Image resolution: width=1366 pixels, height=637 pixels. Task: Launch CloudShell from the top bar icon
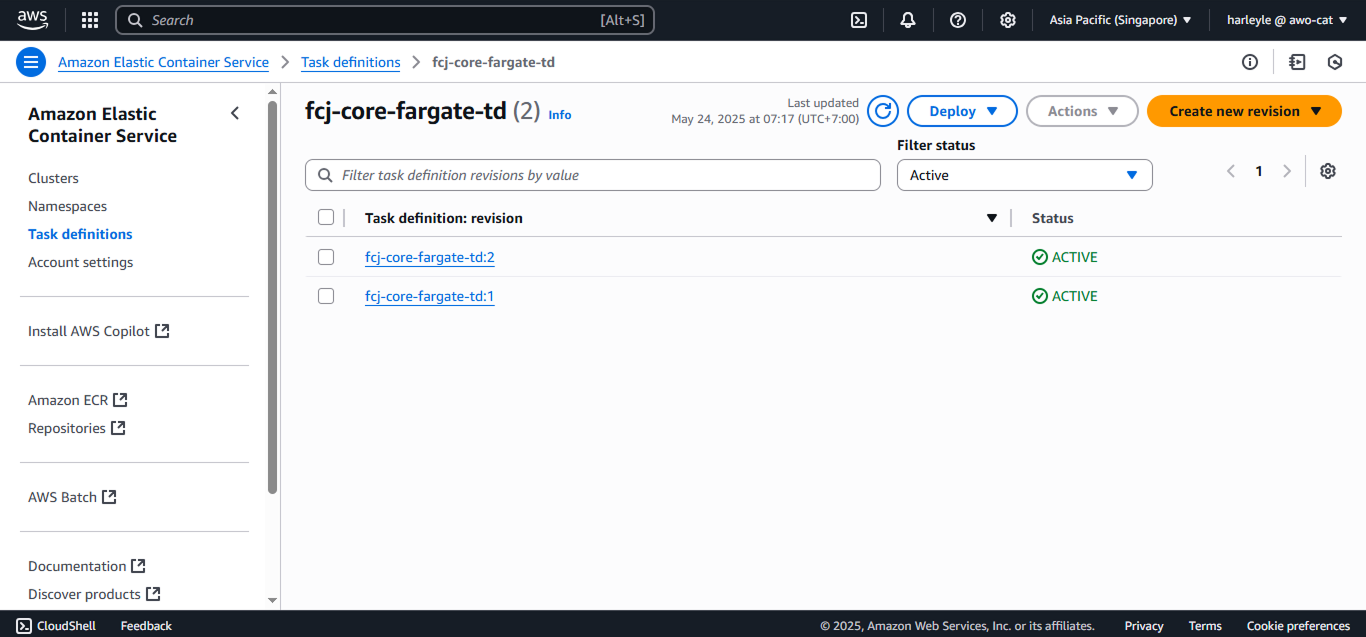click(859, 20)
